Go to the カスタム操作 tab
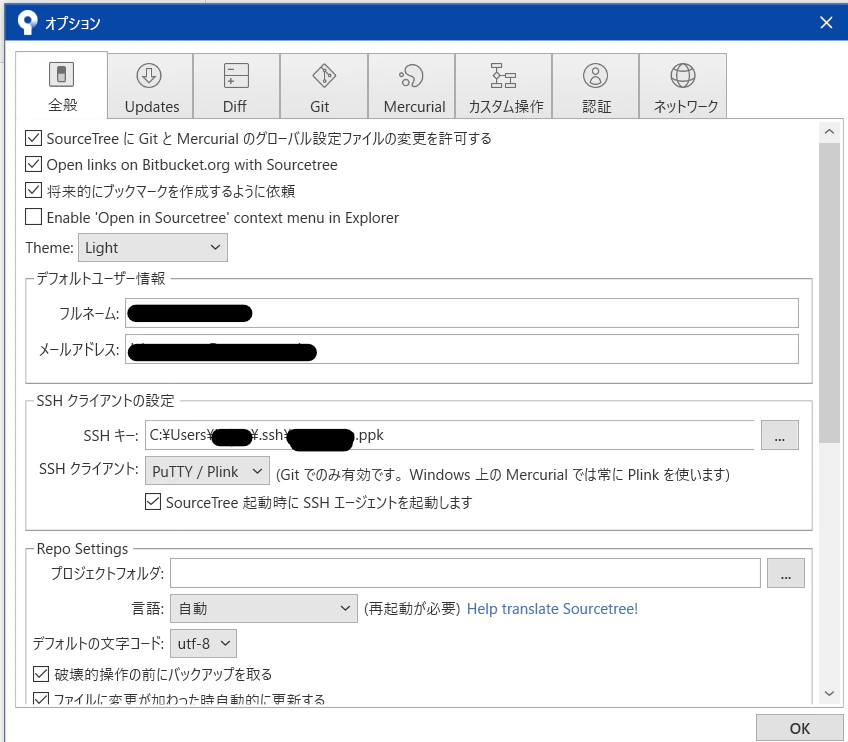This screenshot has height=742, width=848. coord(504,86)
